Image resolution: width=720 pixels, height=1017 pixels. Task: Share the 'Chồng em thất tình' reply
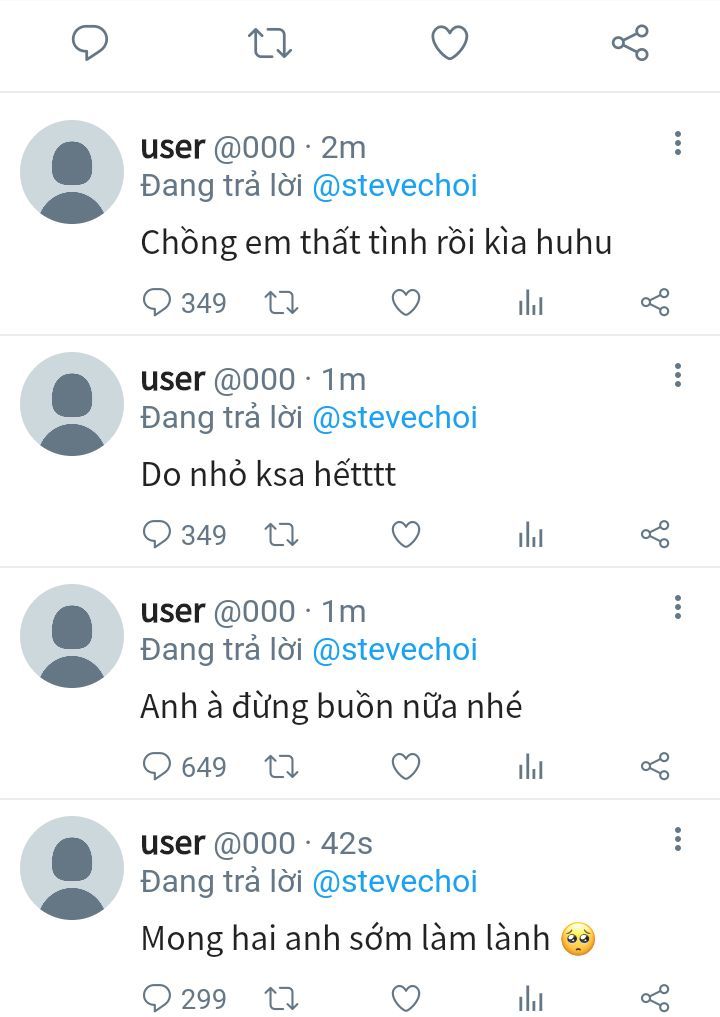(x=655, y=302)
